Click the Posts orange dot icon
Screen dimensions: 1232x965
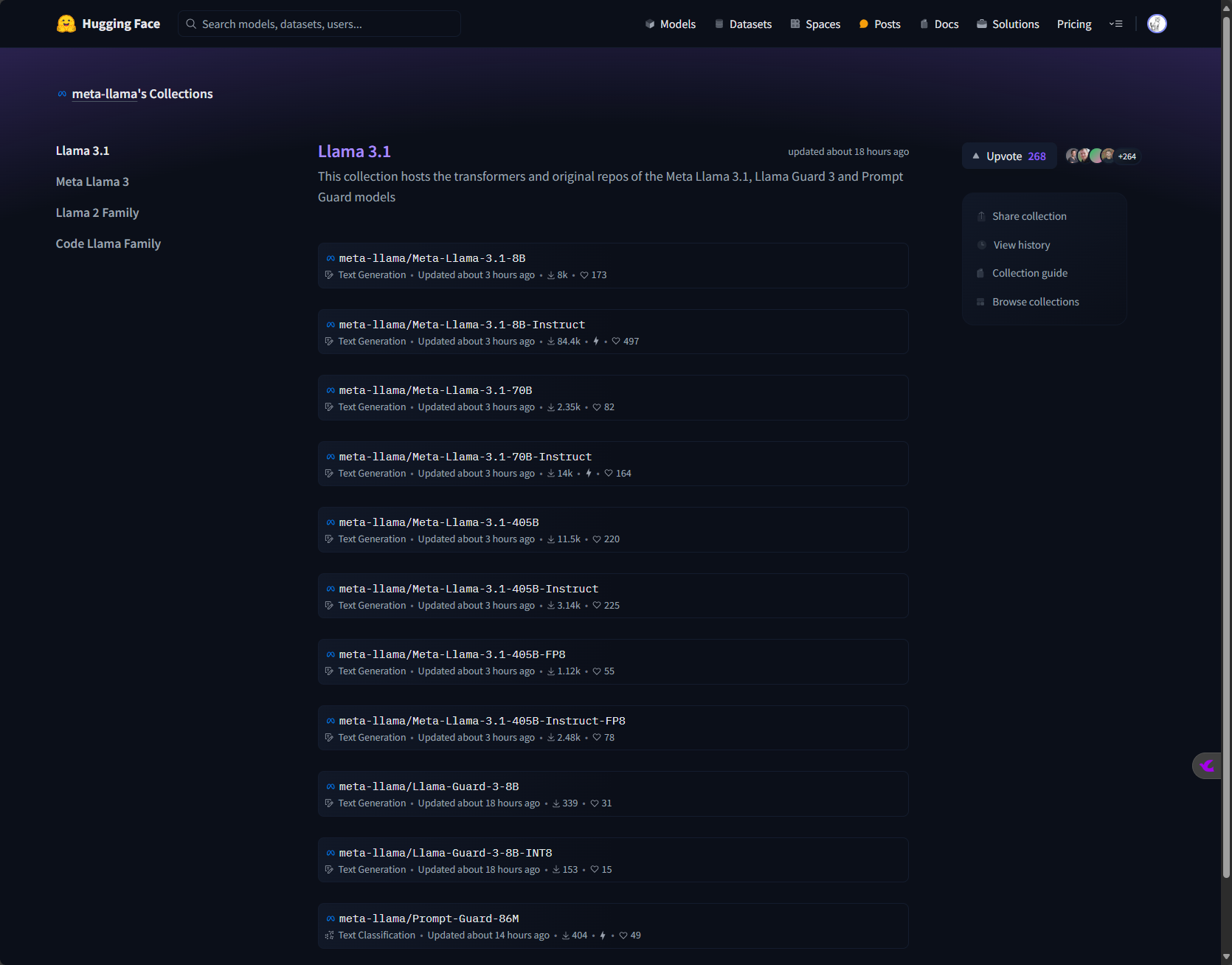click(x=864, y=24)
